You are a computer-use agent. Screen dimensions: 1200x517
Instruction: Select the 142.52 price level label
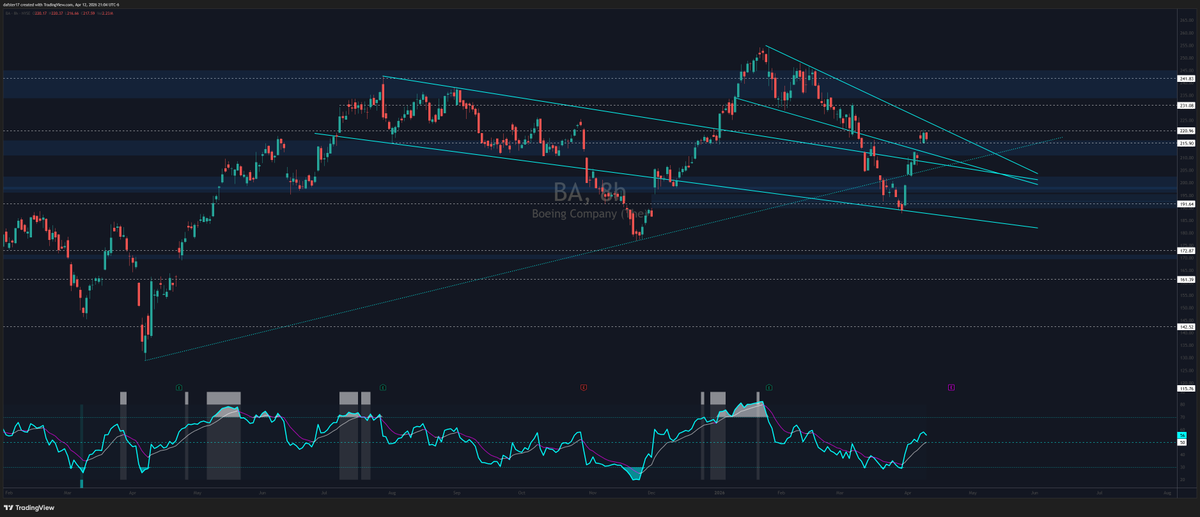point(1187,326)
